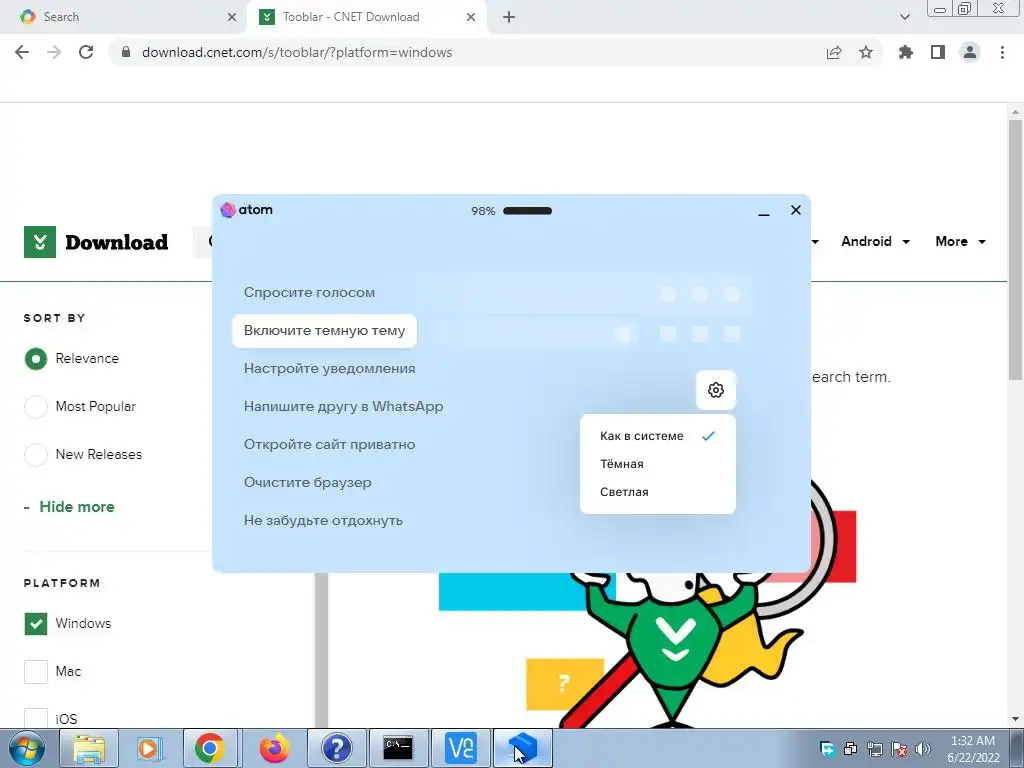Click the Atom installer settings gear icon
Viewport: 1024px width, 768px height.
tap(716, 390)
